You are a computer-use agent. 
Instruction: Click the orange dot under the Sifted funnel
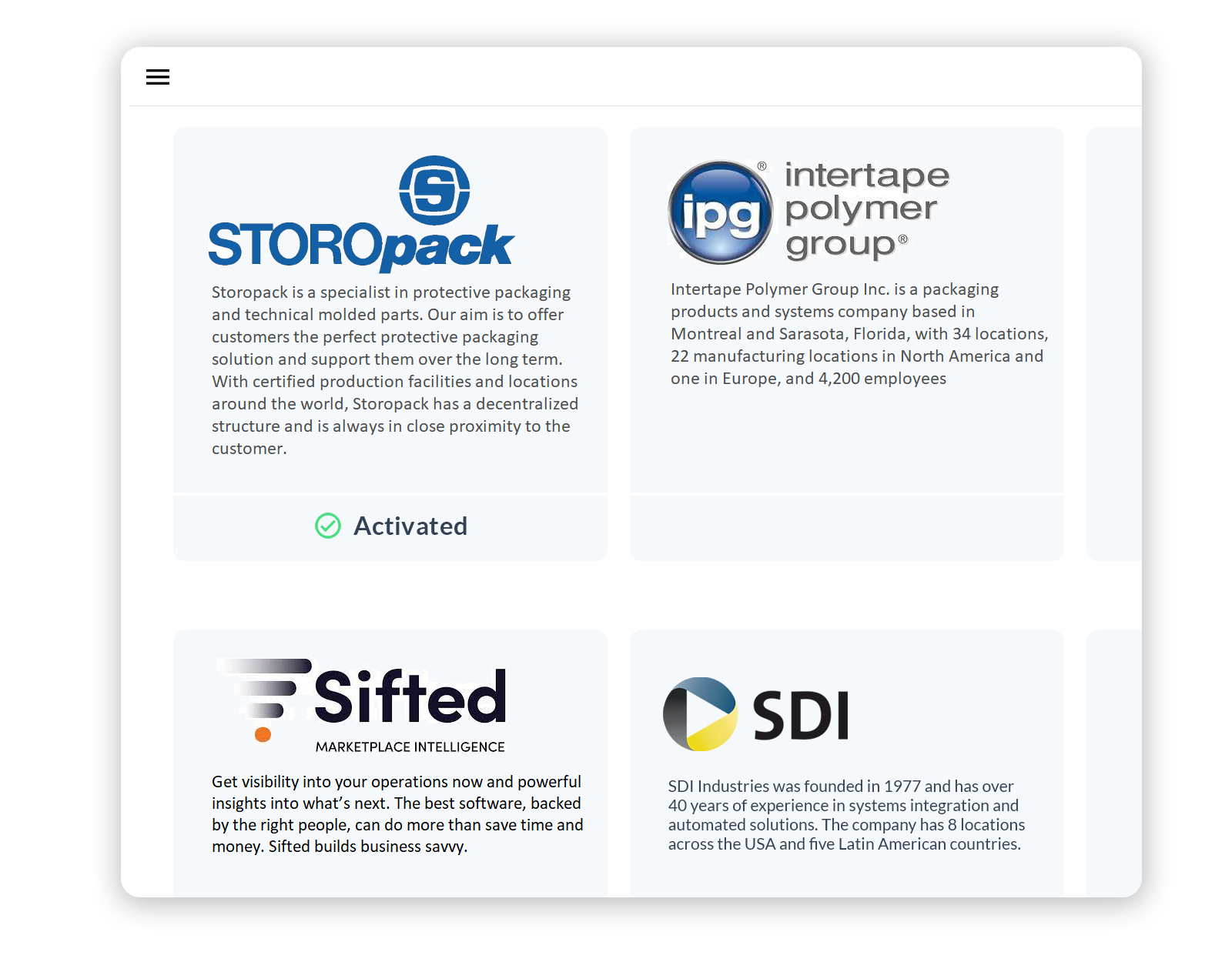[x=263, y=734]
